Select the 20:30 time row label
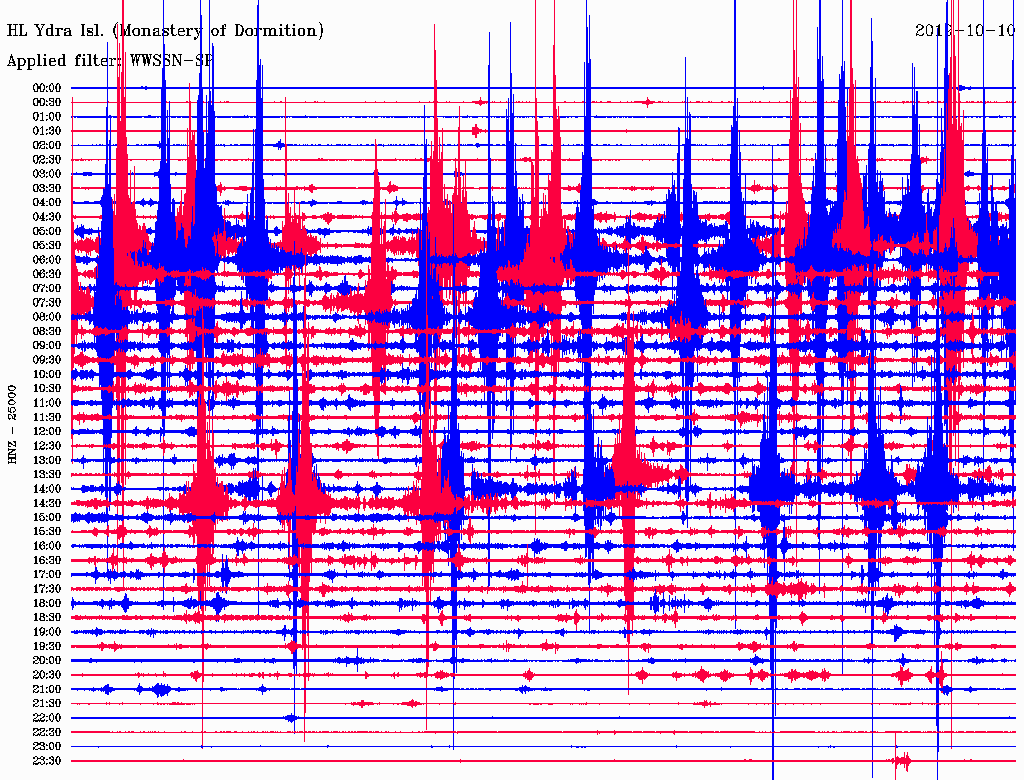The width and height of the screenshot is (1024, 780). point(47,675)
